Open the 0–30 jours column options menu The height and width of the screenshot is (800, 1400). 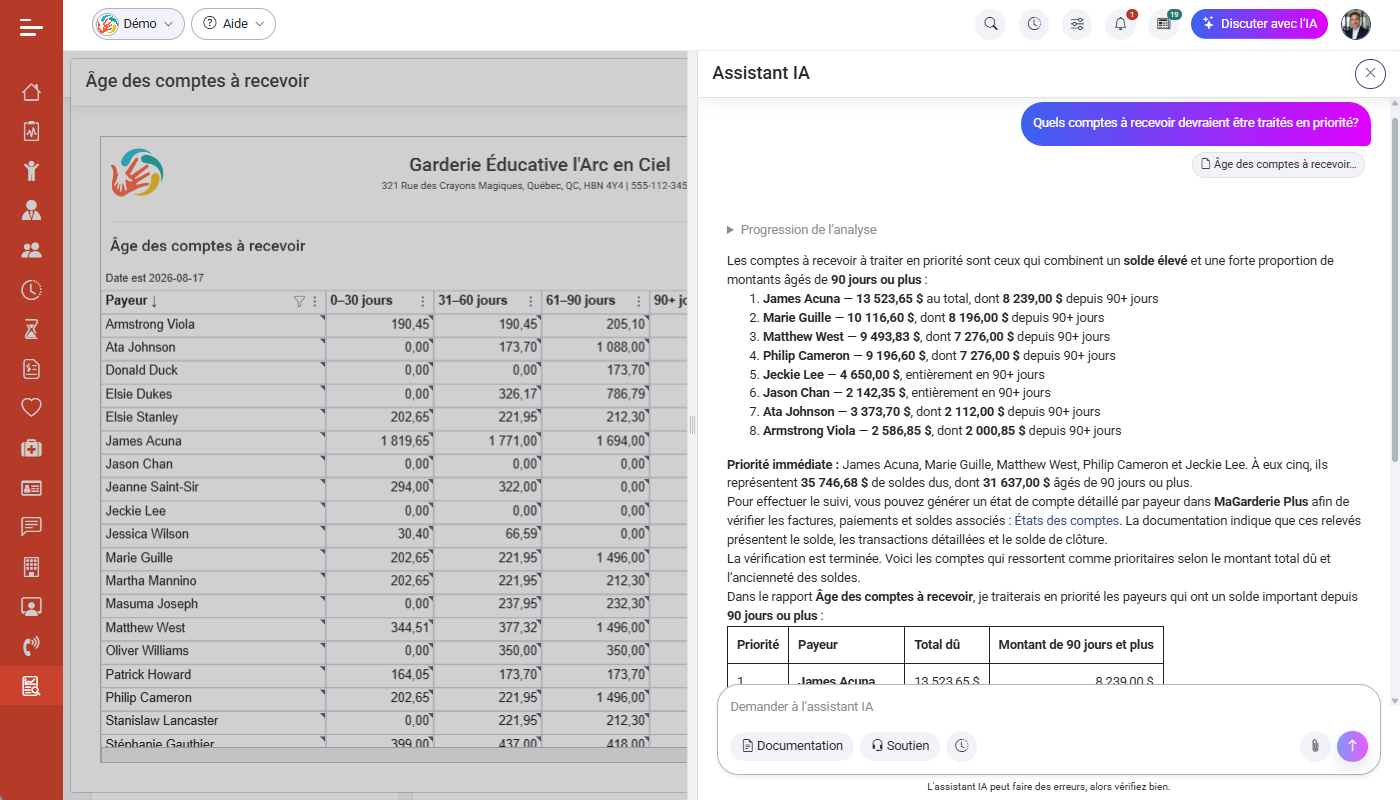click(422, 301)
